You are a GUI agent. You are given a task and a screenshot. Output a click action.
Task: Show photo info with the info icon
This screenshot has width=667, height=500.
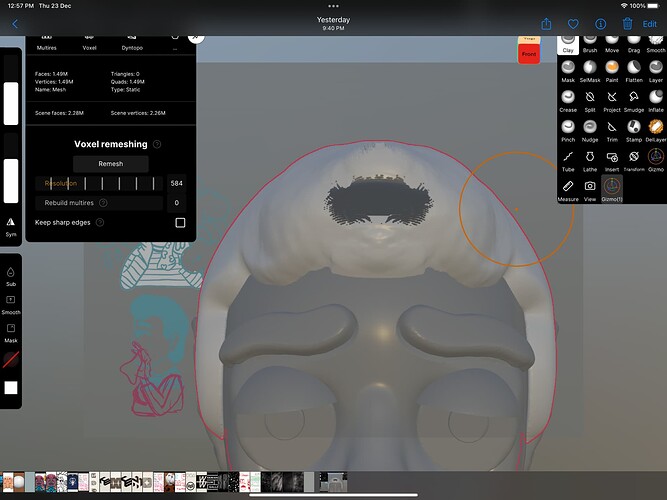click(600, 24)
